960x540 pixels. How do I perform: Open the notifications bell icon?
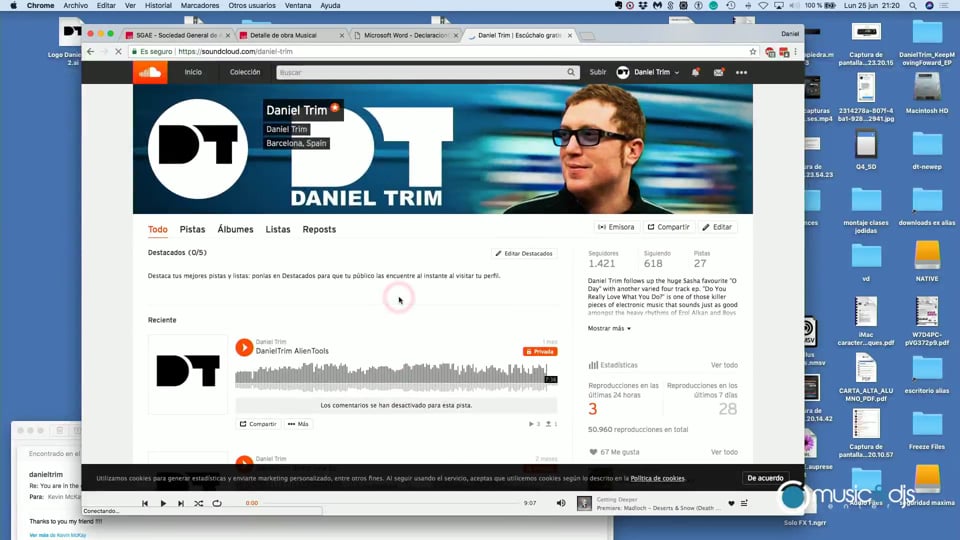[696, 72]
